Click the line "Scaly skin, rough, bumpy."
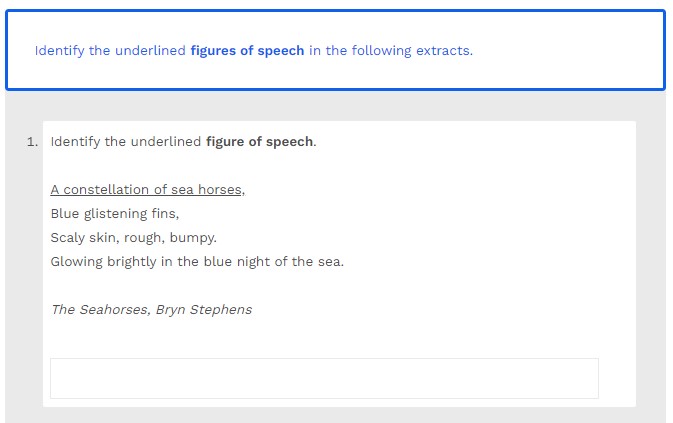 tap(133, 238)
